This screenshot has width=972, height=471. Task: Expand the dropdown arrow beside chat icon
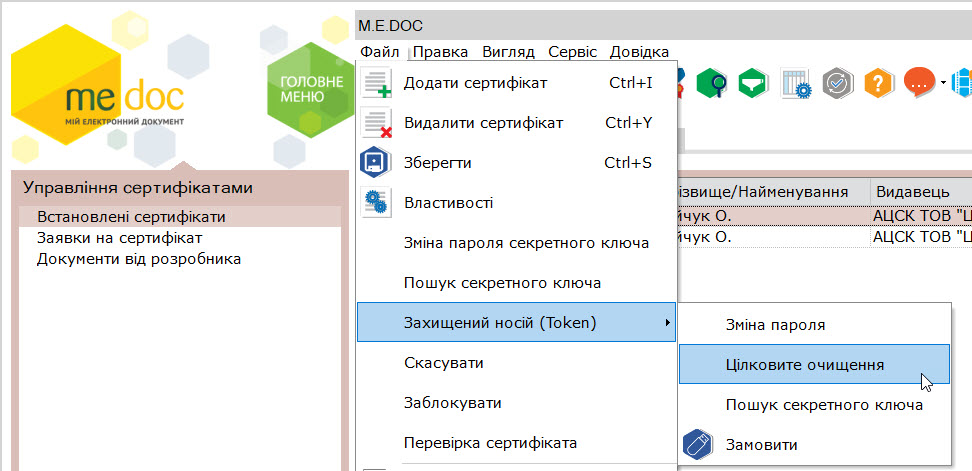pyautogui.click(x=944, y=83)
